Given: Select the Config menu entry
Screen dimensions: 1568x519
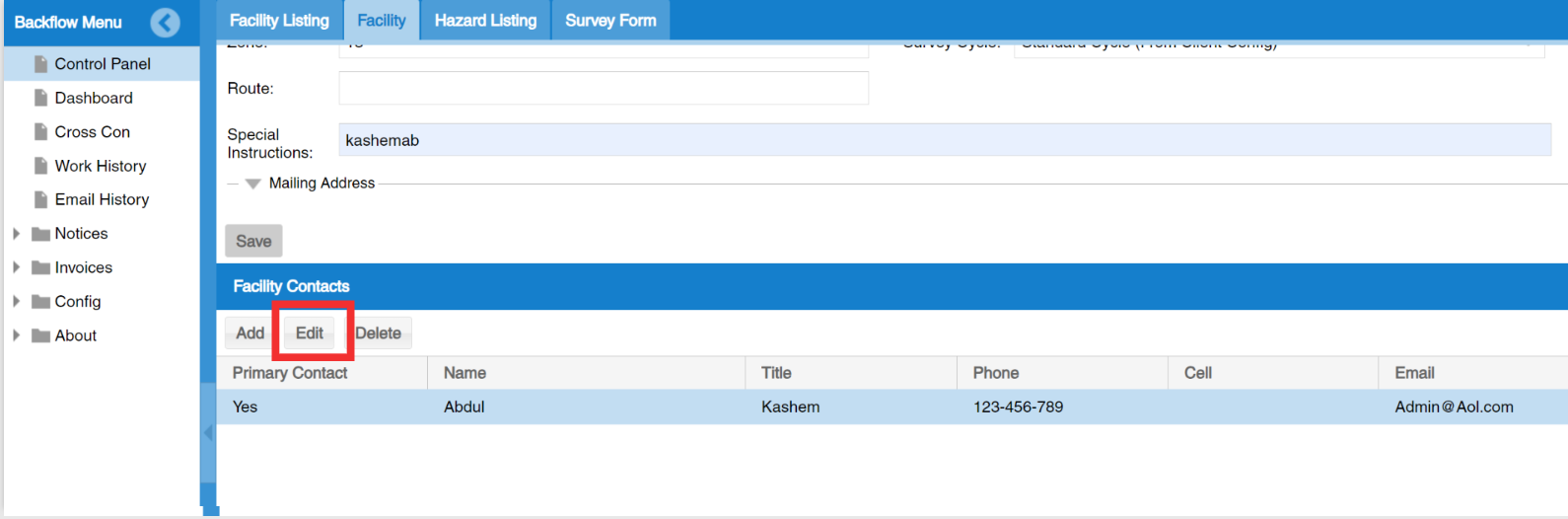Looking at the screenshot, I should (78, 302).
